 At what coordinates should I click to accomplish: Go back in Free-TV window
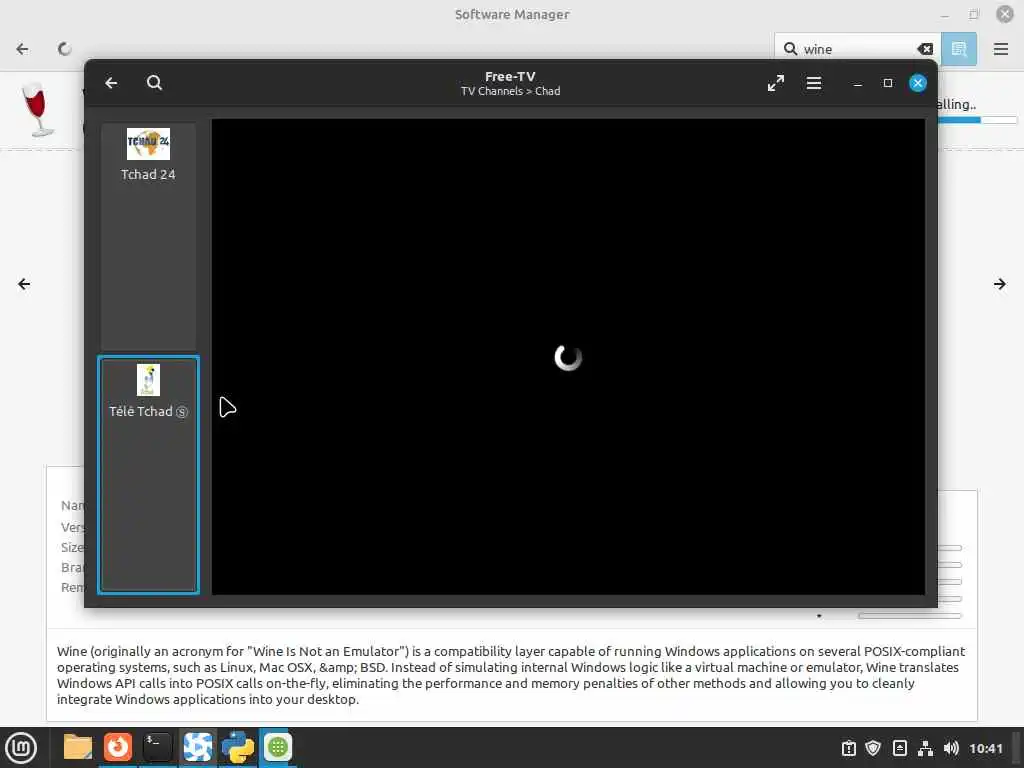[111, 83]
